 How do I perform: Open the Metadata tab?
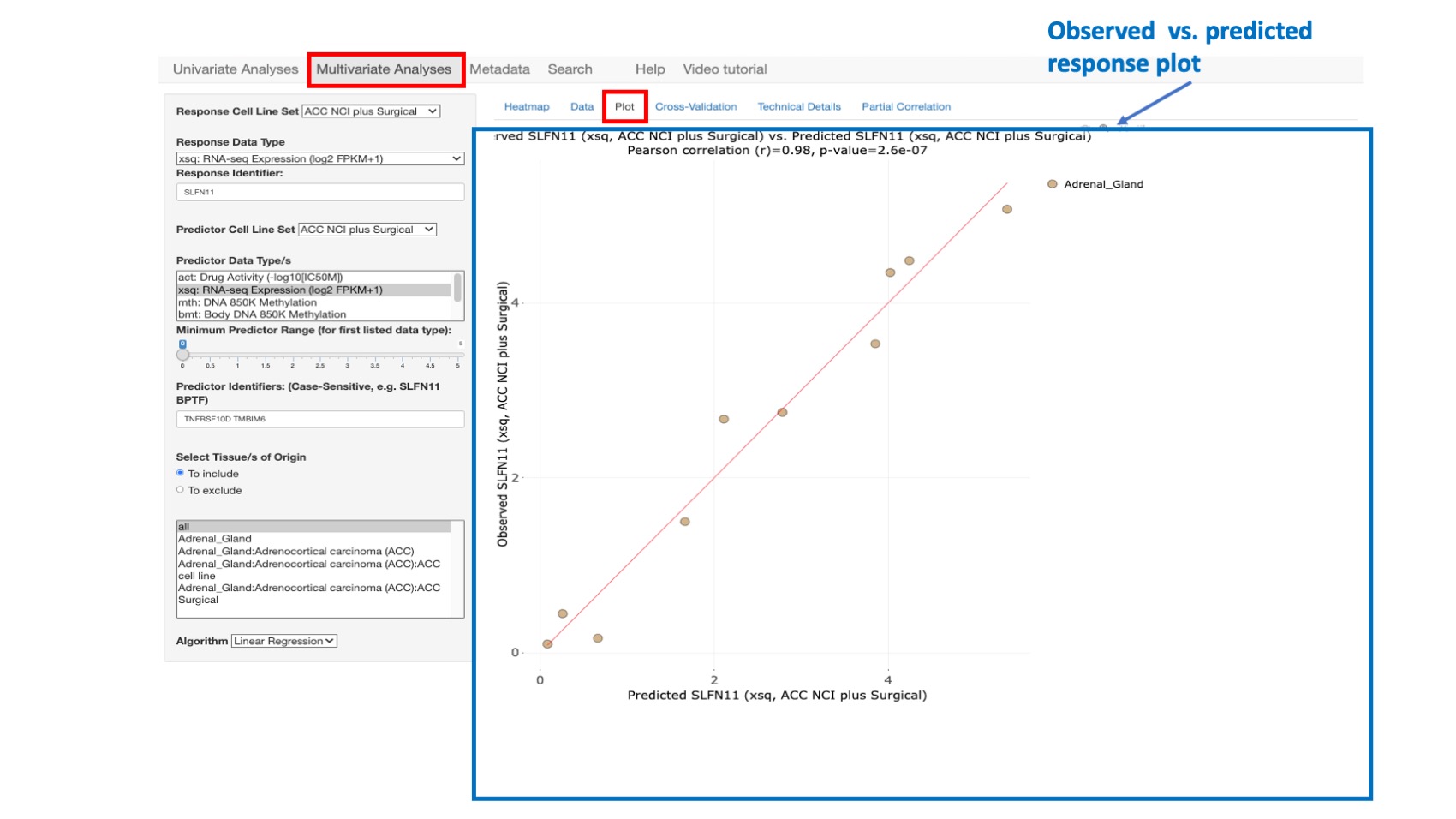click(501, 69)
